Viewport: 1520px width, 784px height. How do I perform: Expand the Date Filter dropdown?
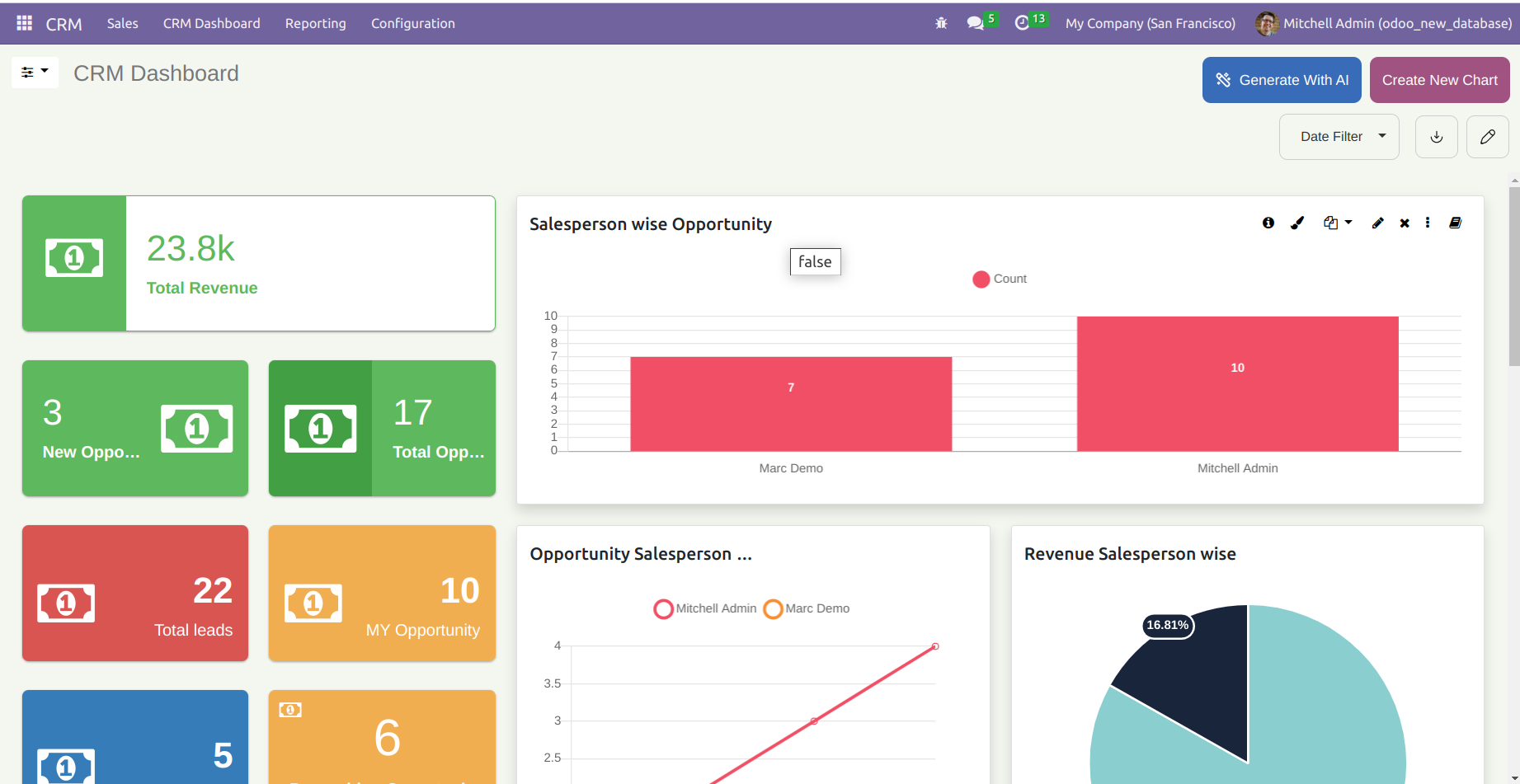(1339, 137)
